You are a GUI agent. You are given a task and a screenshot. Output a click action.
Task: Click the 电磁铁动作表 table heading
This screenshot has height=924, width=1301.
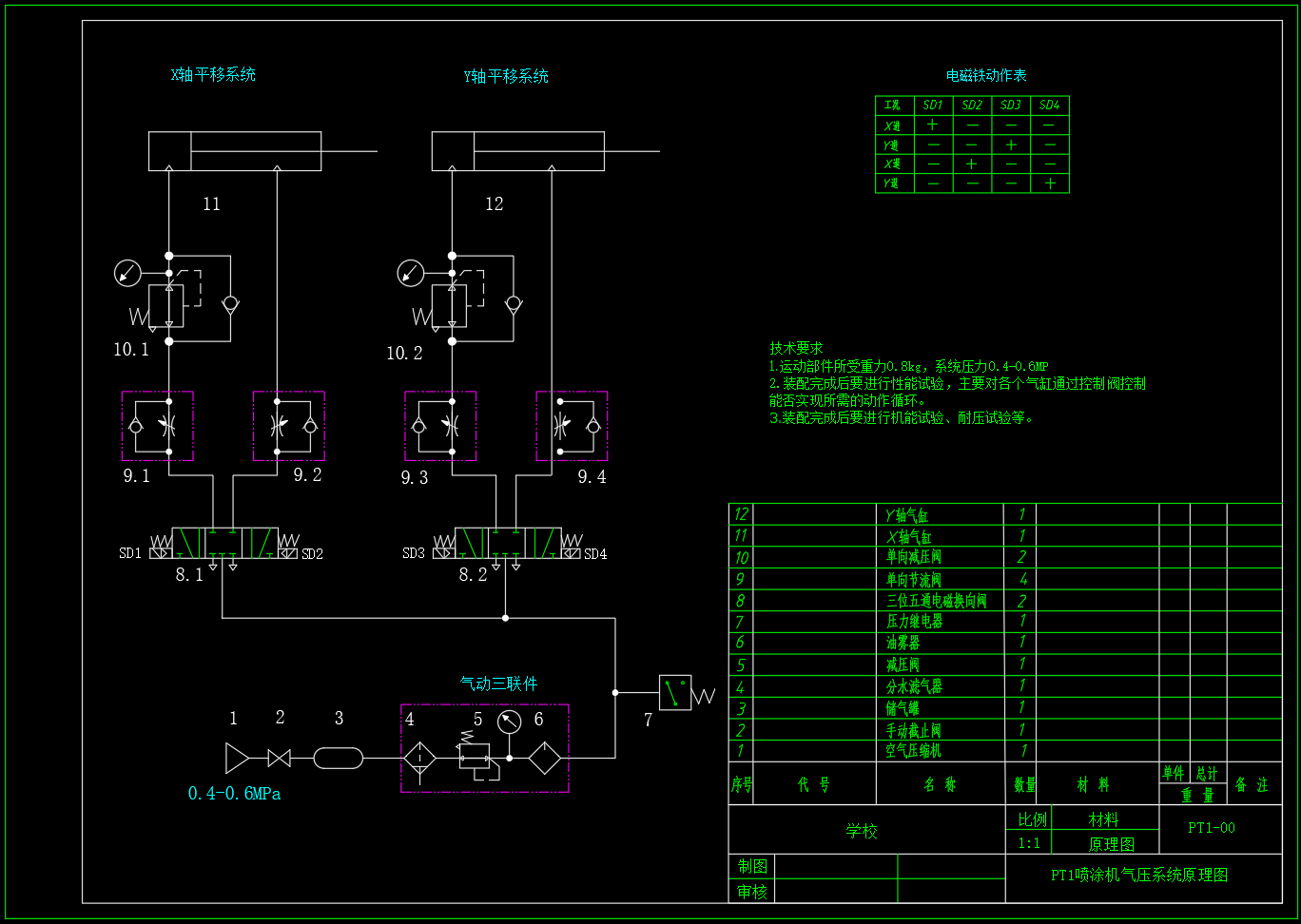pos(986,75)
